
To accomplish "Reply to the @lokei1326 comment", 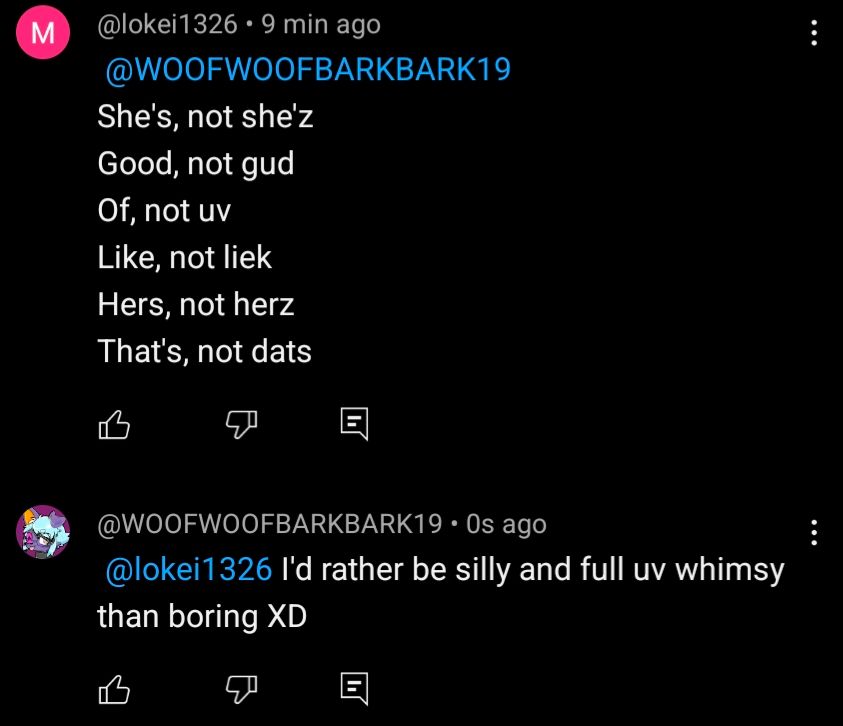I will point(355,425).
